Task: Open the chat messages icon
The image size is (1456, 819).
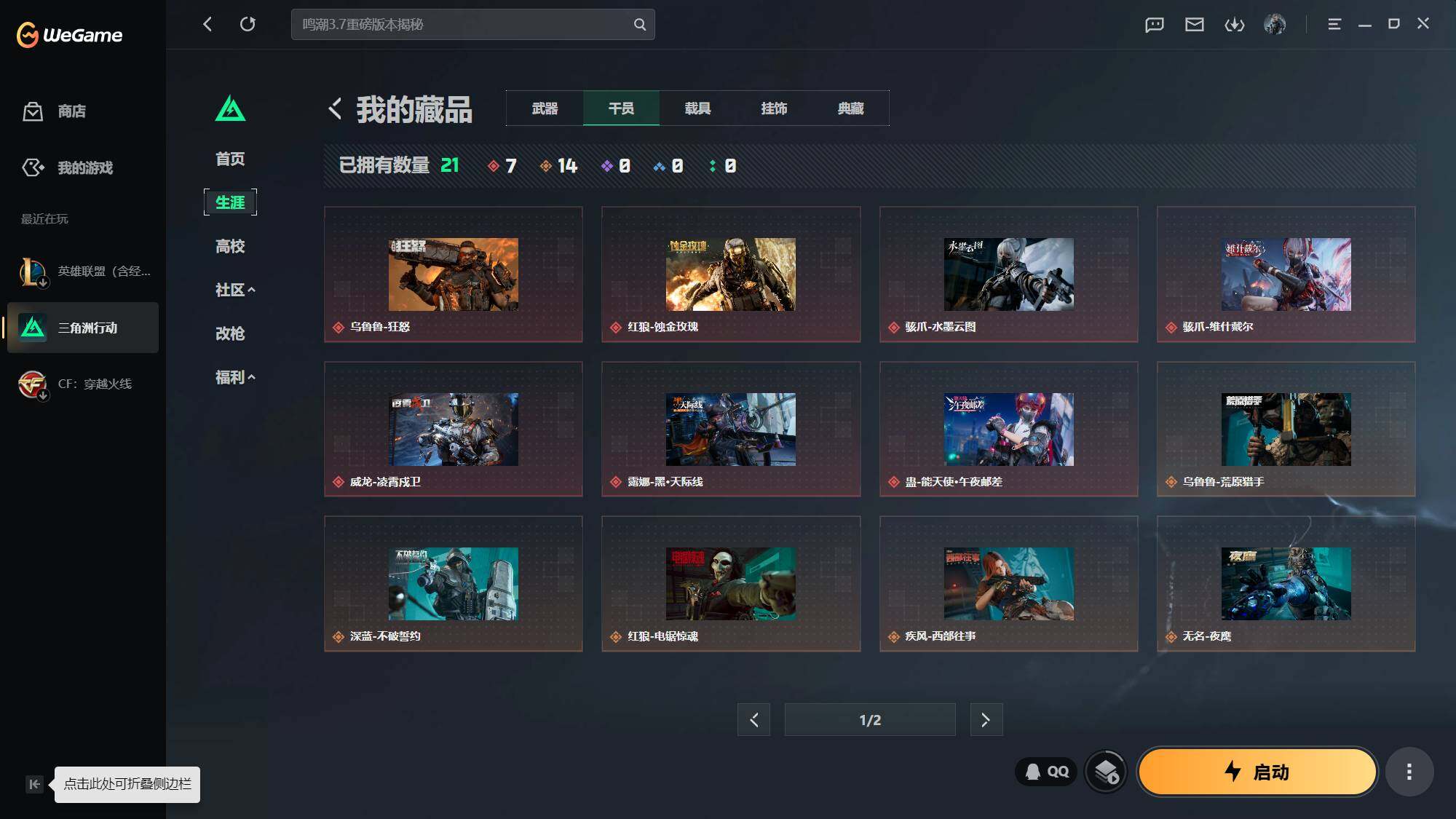Action: point(1155,25)
